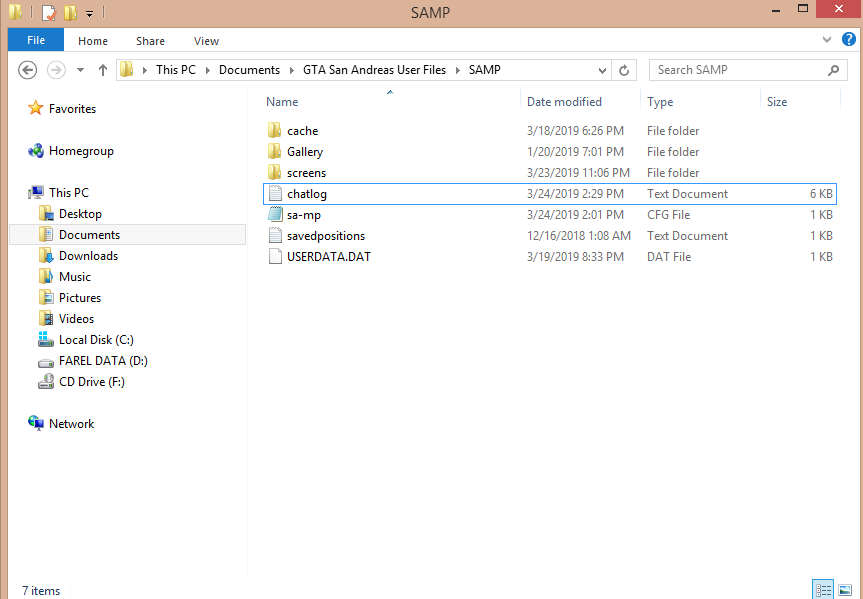
Task: Click SAMP in the address breadcrumb
Action: [484, 70]
